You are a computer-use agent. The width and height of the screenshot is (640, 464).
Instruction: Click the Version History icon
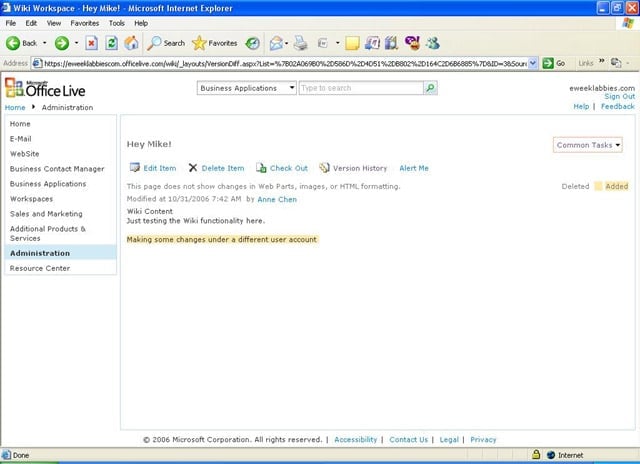(324, 168)
